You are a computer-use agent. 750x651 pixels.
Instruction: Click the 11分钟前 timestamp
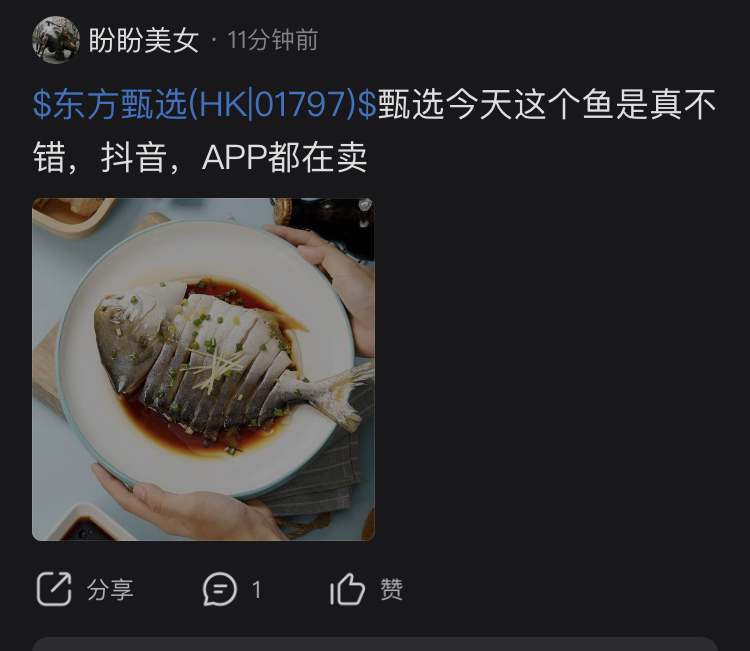tap(272, 40)
